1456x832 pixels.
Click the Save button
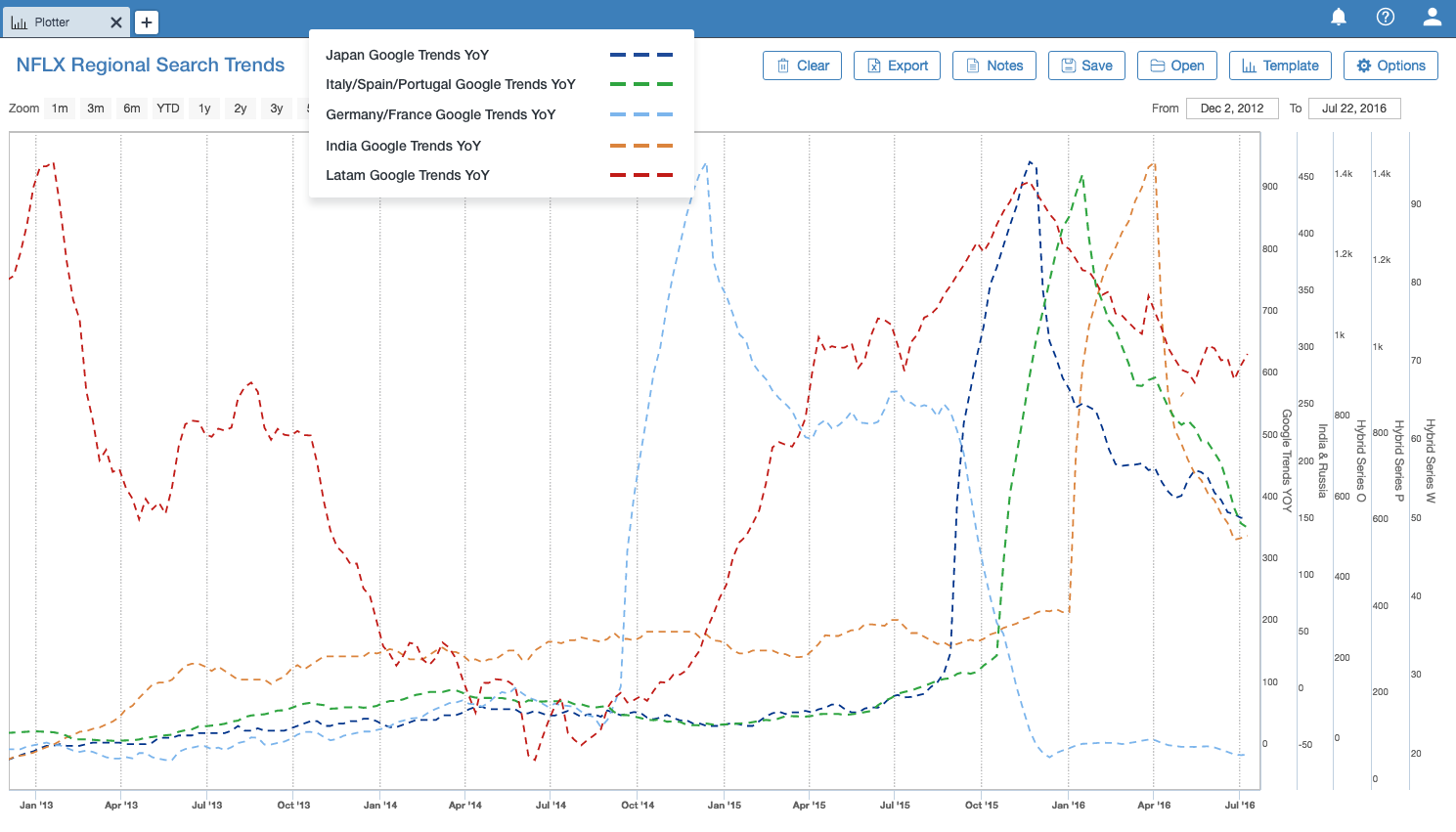1086,66
